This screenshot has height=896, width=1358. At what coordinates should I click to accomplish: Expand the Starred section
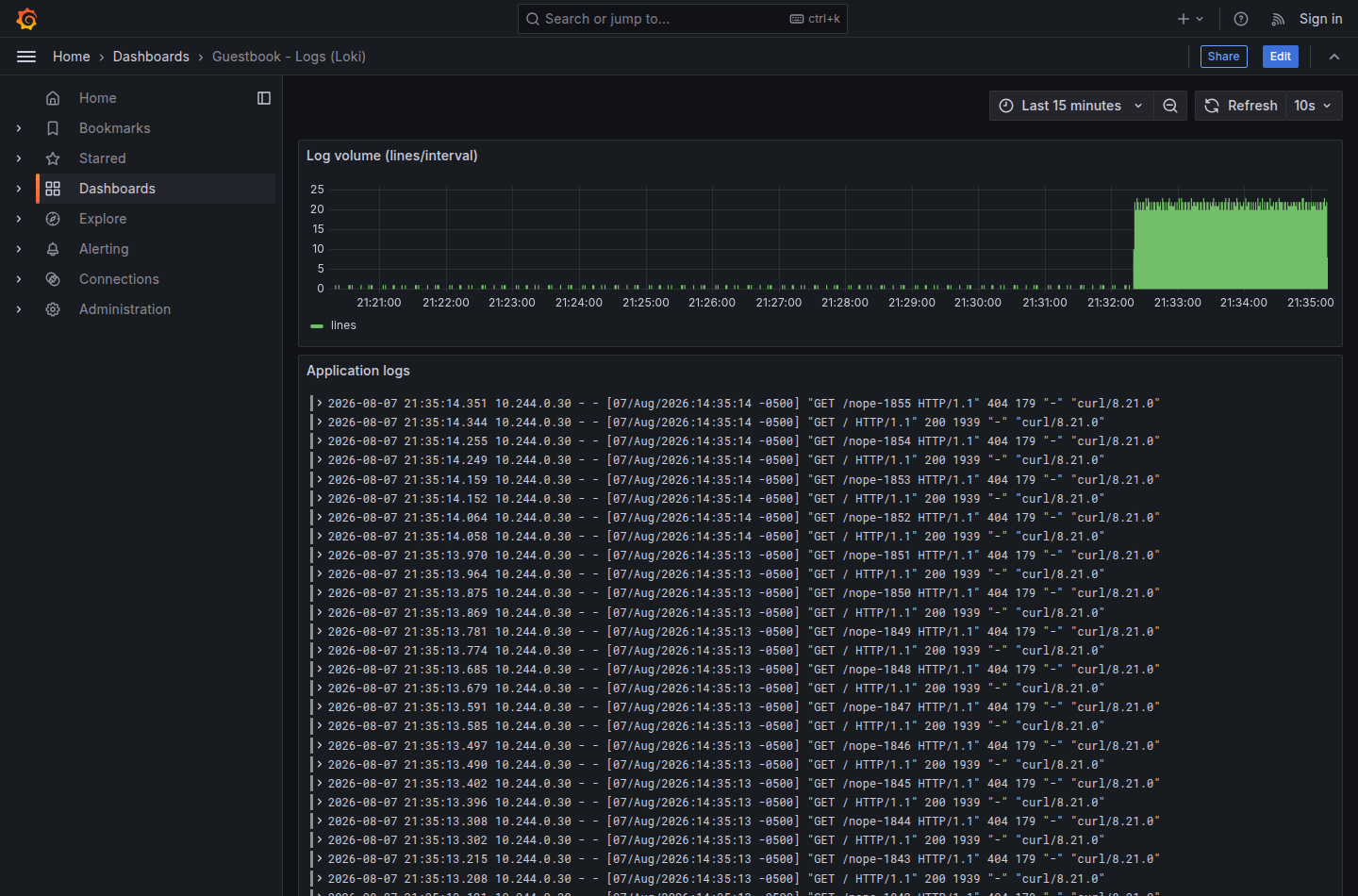click(x=19, y=158)
